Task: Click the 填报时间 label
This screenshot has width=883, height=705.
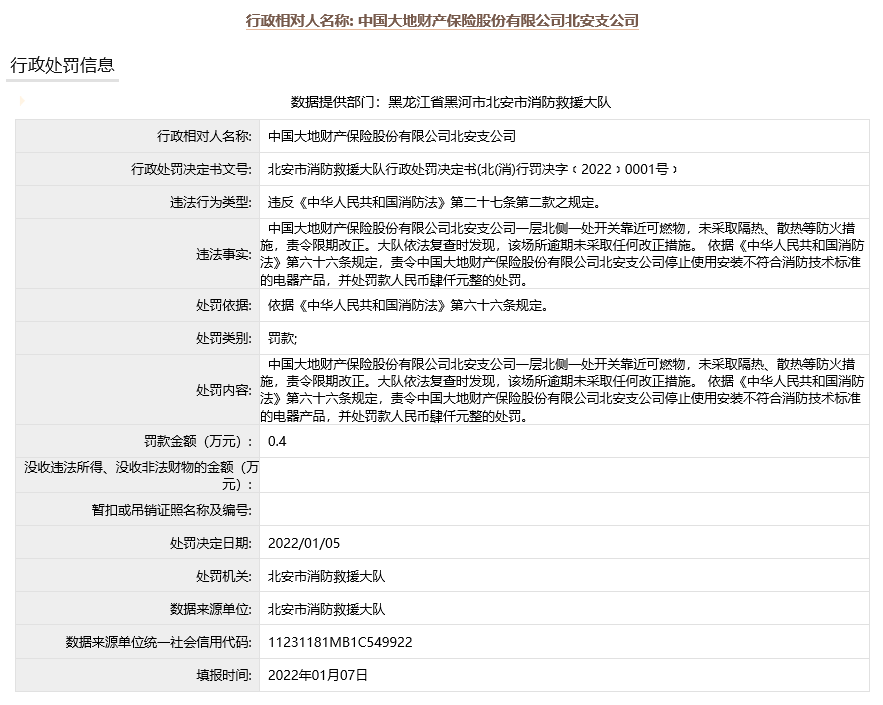Action: pyautogui.click(x=224, y=675)
